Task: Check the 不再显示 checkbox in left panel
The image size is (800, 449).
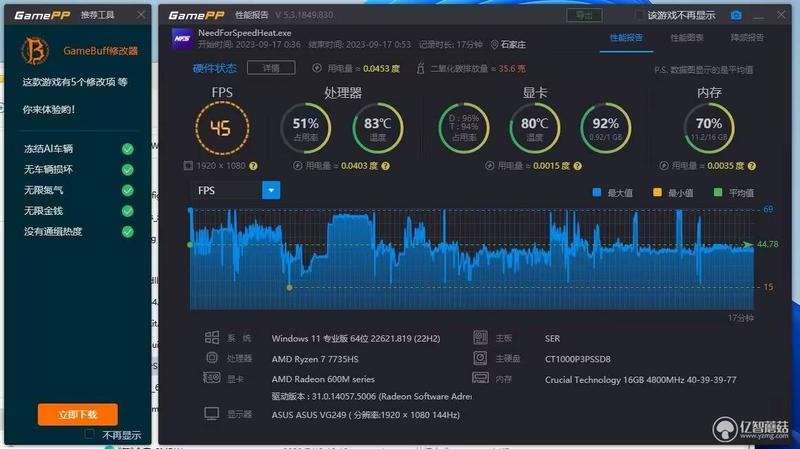Action: (x=89, y=434)
